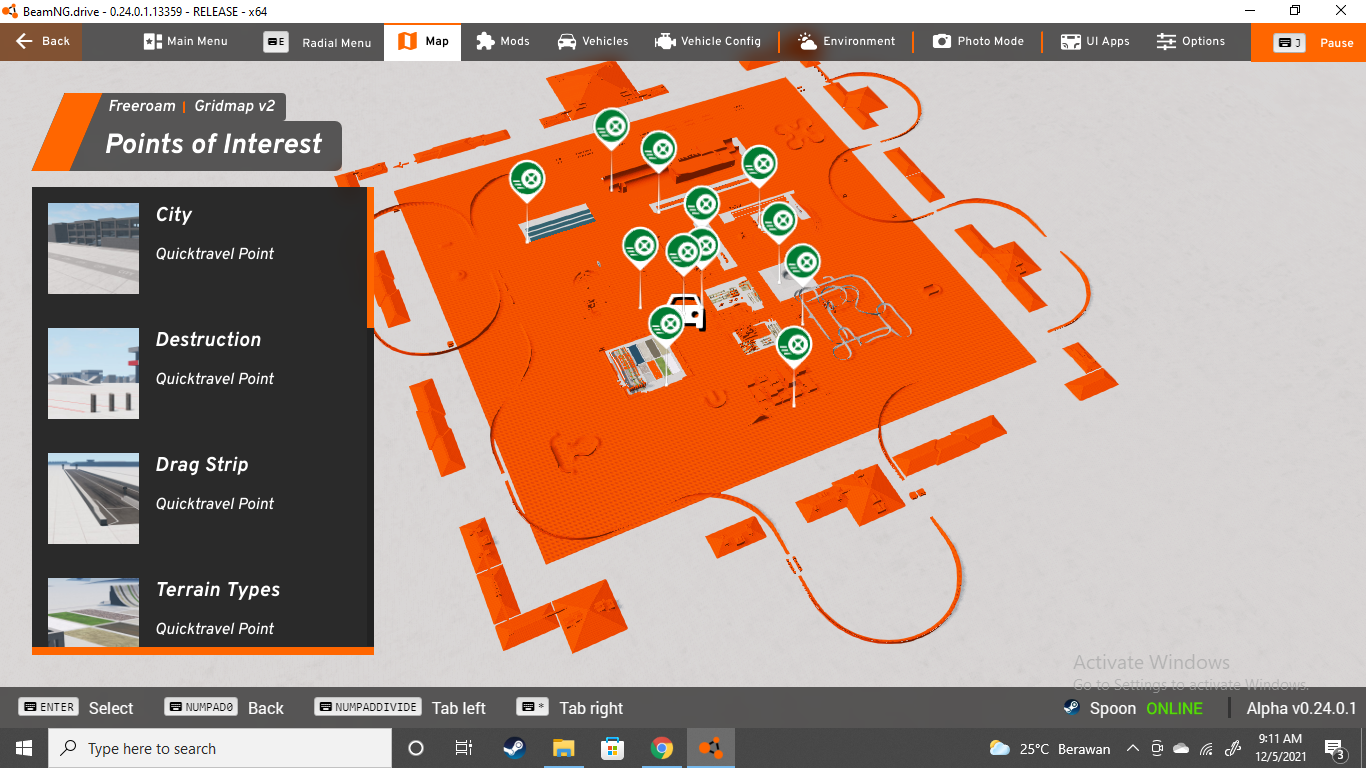Open the Main Menu tab
1366x768 pixels.
[186, 42]
